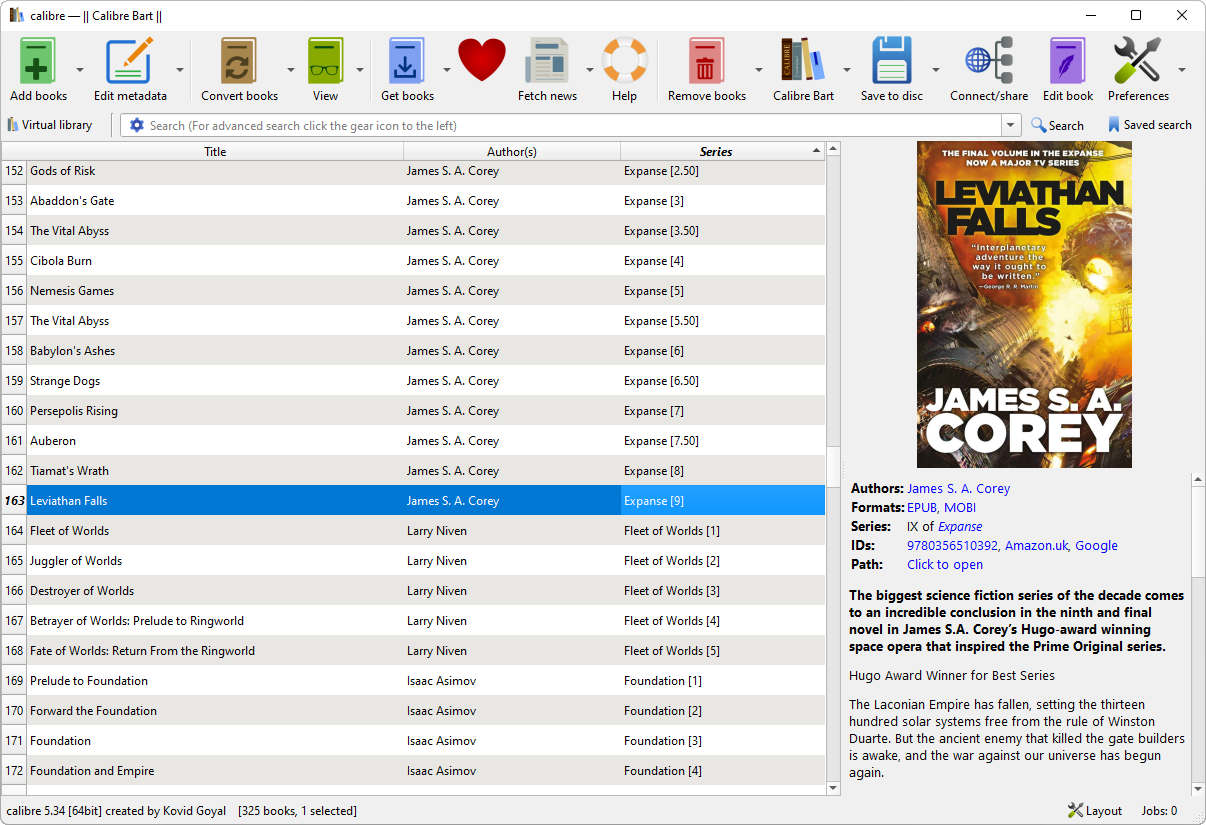Expand the Fetch news dropdown arrow
Image resolution: width=1206 pixels, height=825 pixels.
click(x=590, y=70)
